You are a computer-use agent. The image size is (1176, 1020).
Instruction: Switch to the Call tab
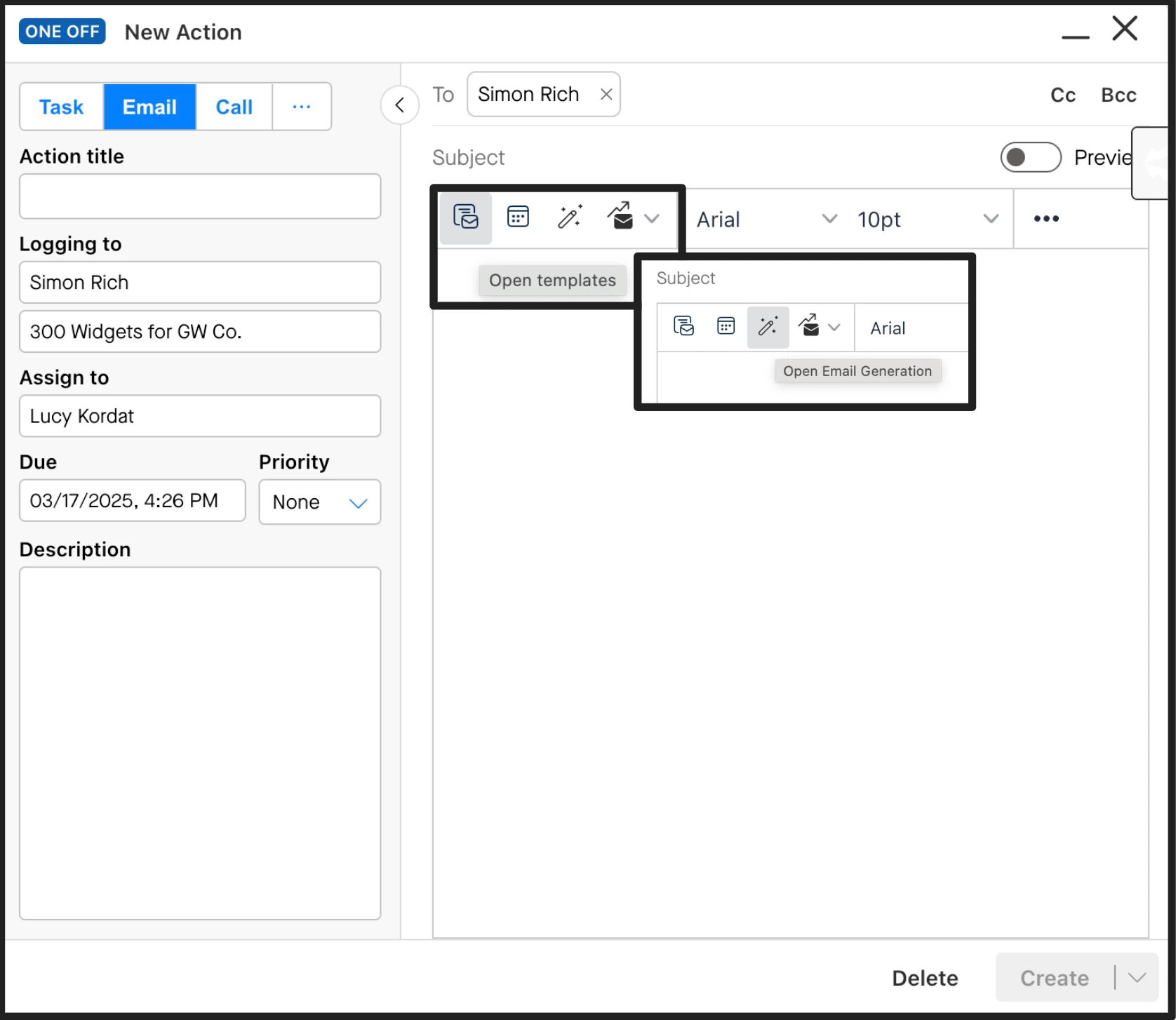click(234, 107)
